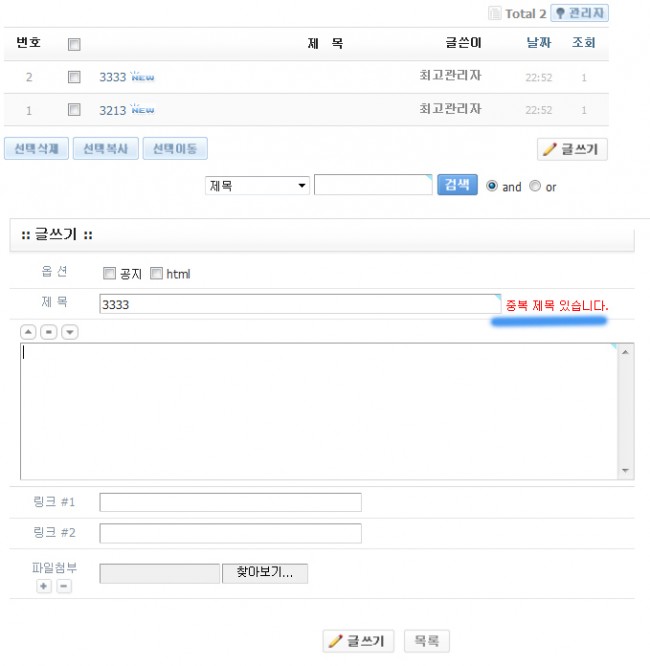The image size is (650, 666).
Task: Click the content area scrollbar down arrow
Action: coord(625,470)
